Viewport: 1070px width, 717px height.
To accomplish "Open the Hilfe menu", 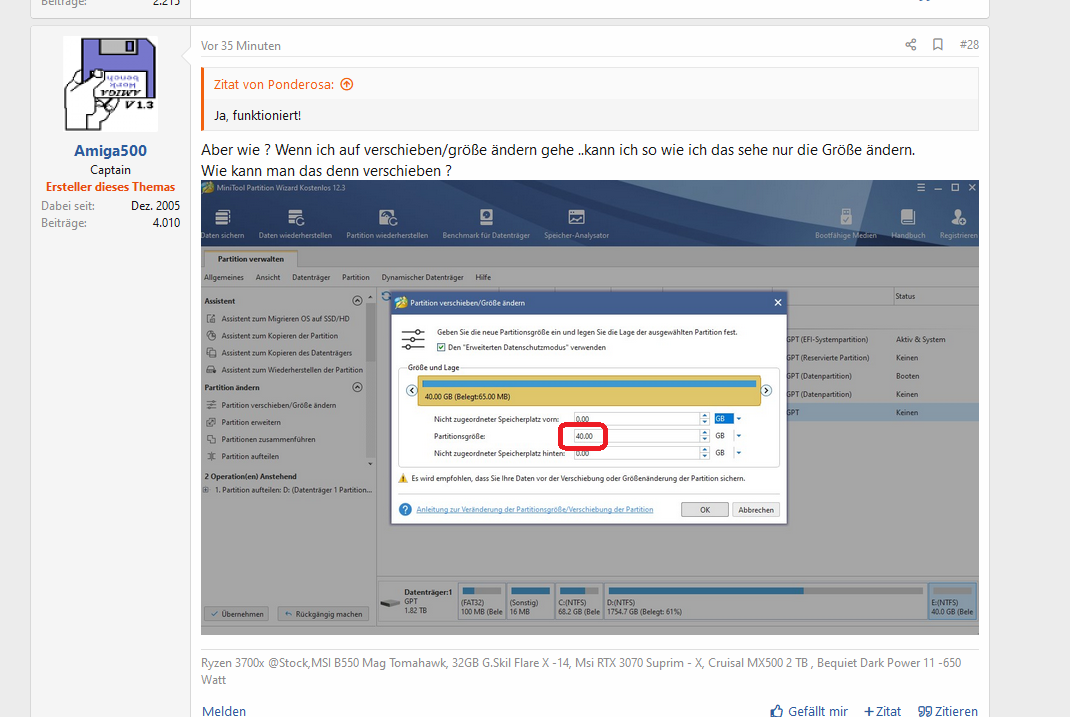I will pyautogui.click(x=483, y=278).
